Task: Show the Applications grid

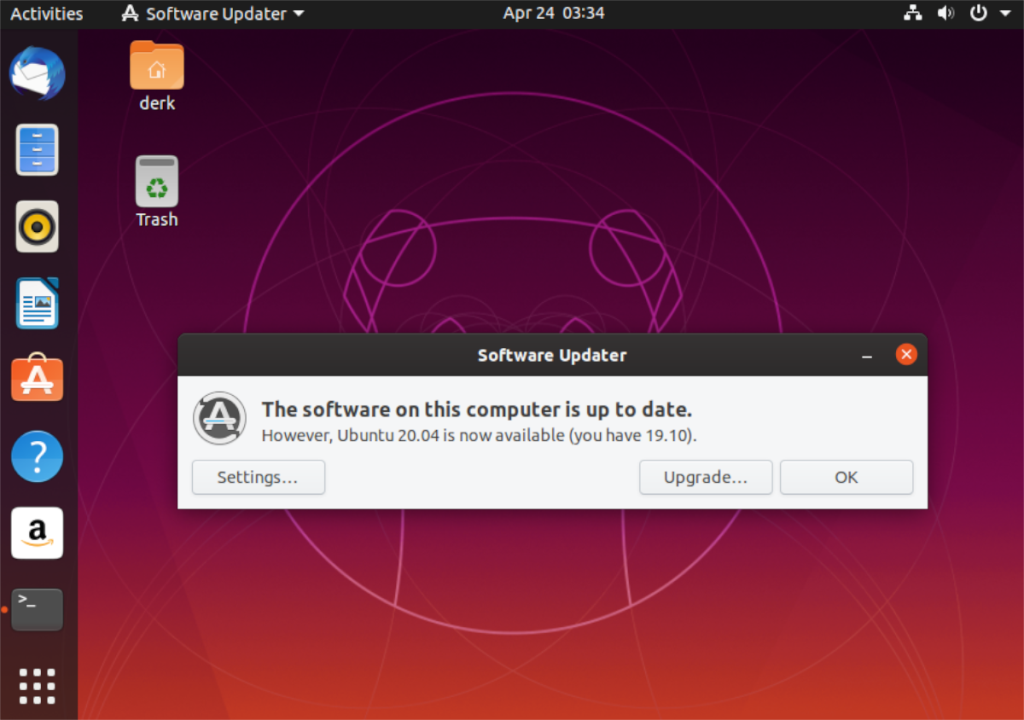Action: pyautogui.click(x=37, y=686)
